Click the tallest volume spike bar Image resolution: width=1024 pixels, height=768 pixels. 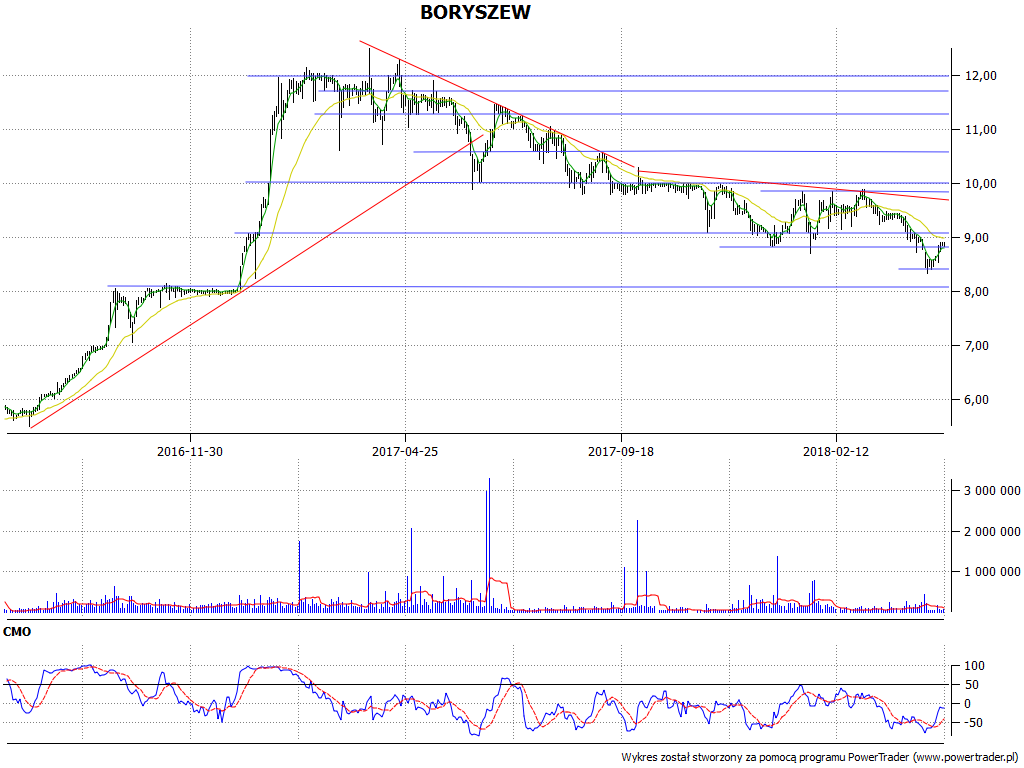coord(489,545)
